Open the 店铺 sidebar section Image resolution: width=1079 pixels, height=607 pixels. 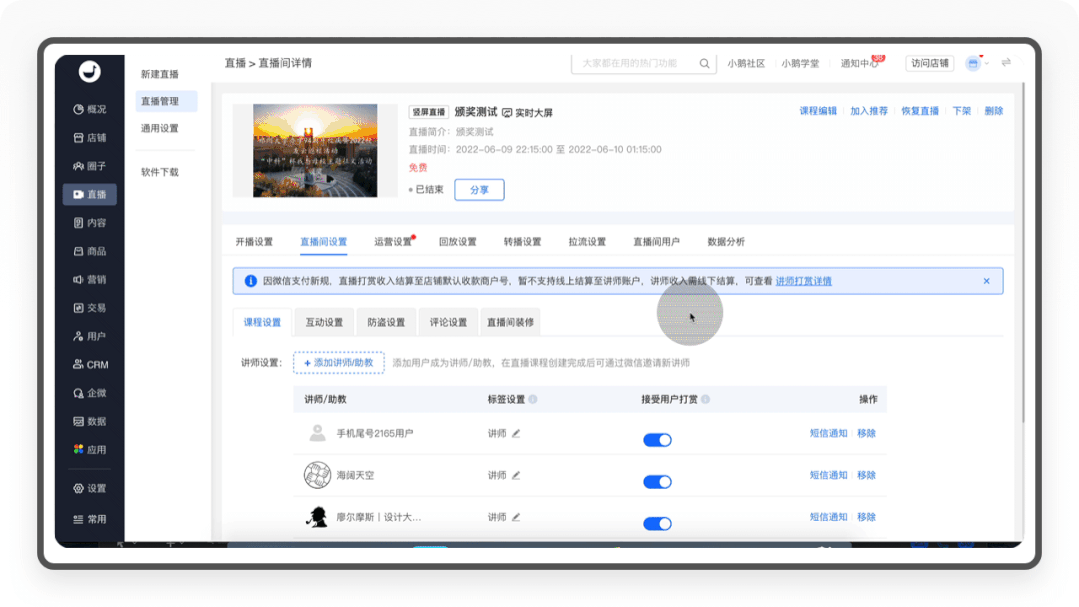click(x=89, y=137)
